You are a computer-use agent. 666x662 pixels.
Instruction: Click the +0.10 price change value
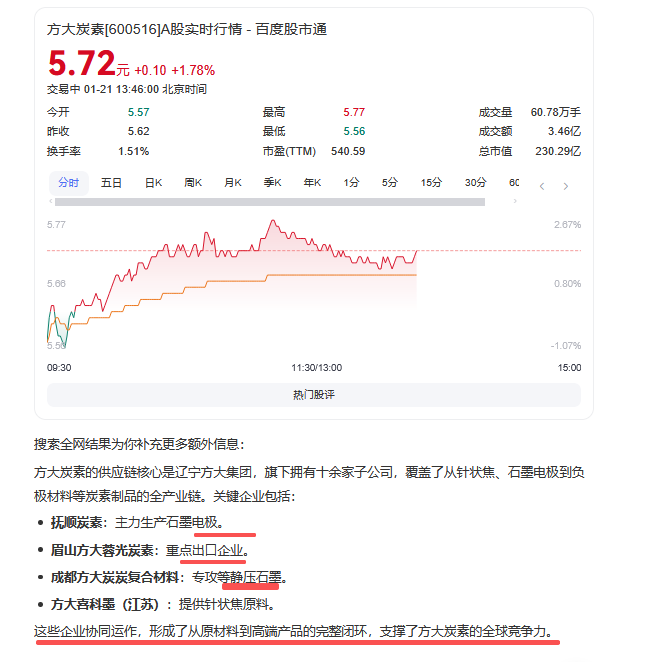point(150,70)
